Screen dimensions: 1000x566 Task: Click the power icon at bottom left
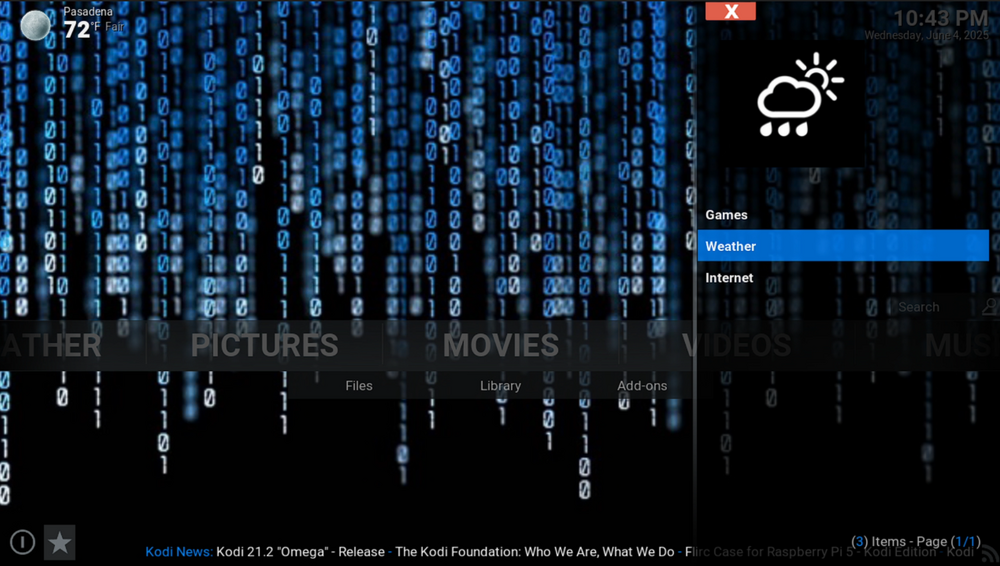[x=22, y=542]
